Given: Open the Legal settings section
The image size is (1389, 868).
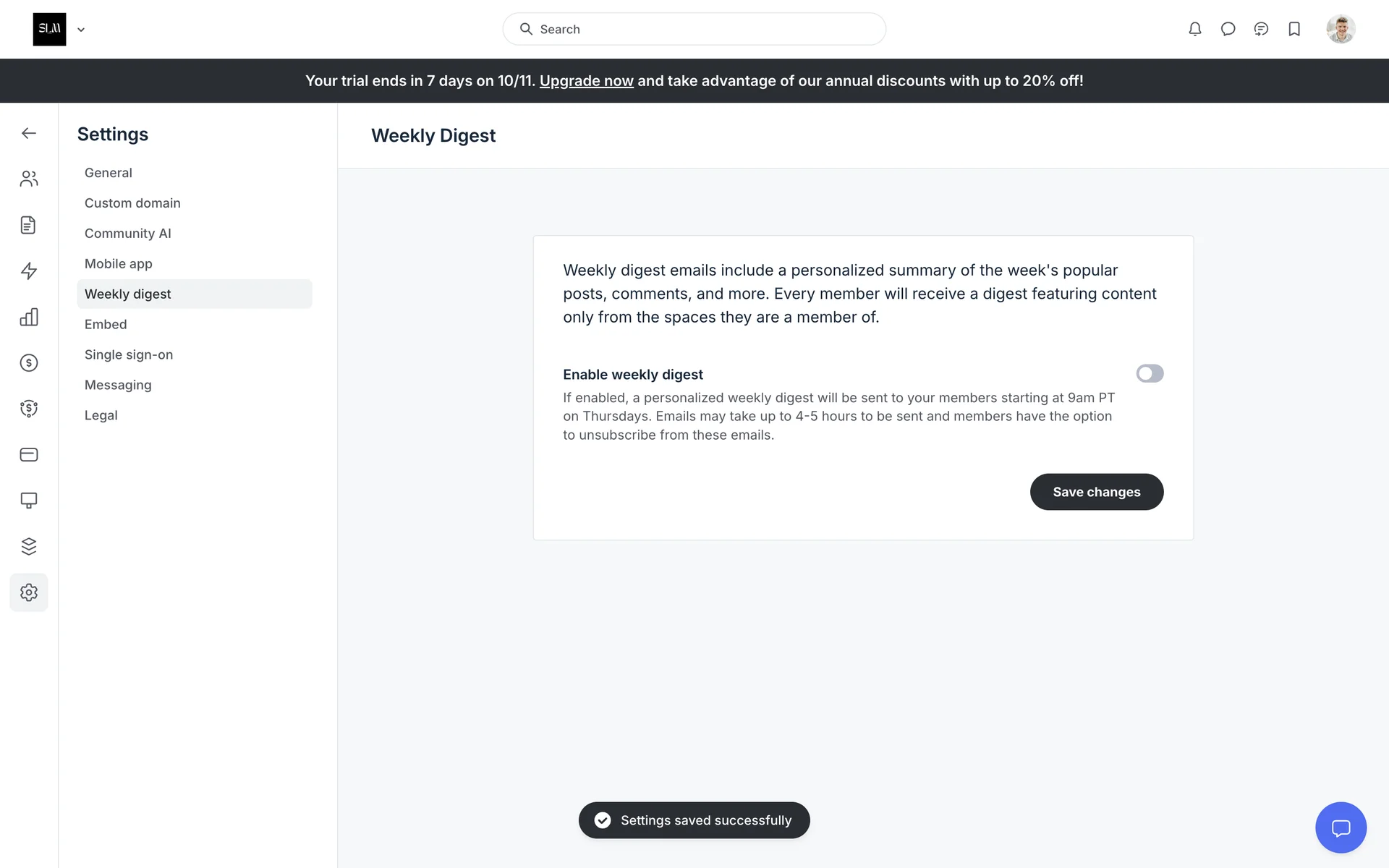Looking at the screenshot, I should pos(101,416).
